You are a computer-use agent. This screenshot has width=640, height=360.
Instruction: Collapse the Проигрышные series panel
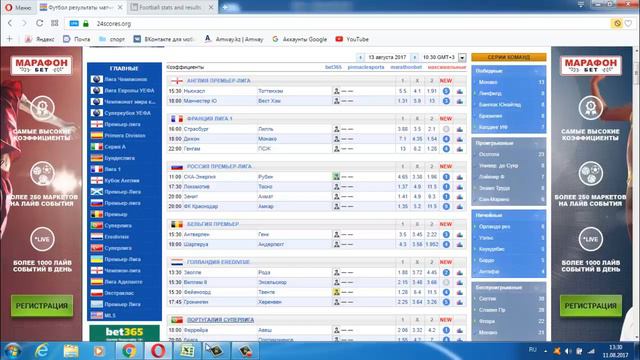pos(537,143)
